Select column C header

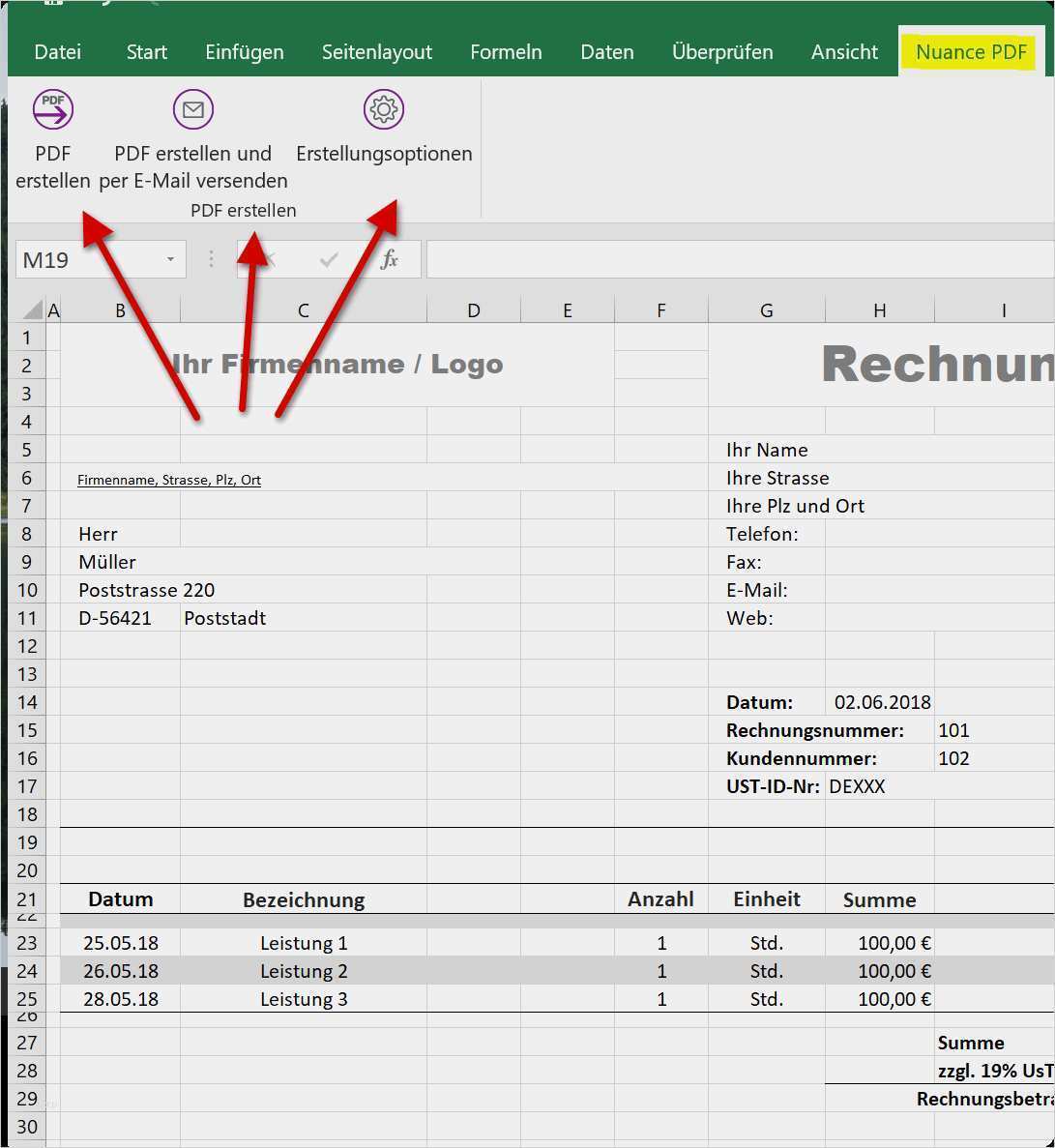point(303,310)
